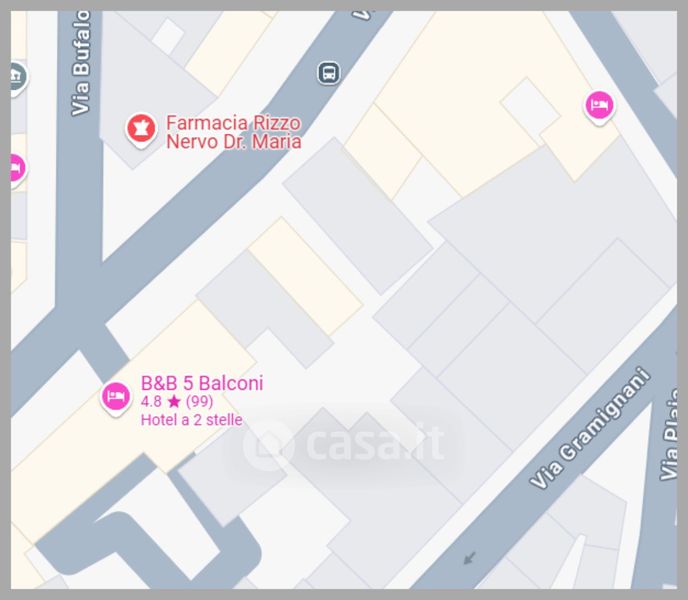Click the star symbol in the B&B rating
This screenshot has width=688, height=600.
[x=174, y=401]
